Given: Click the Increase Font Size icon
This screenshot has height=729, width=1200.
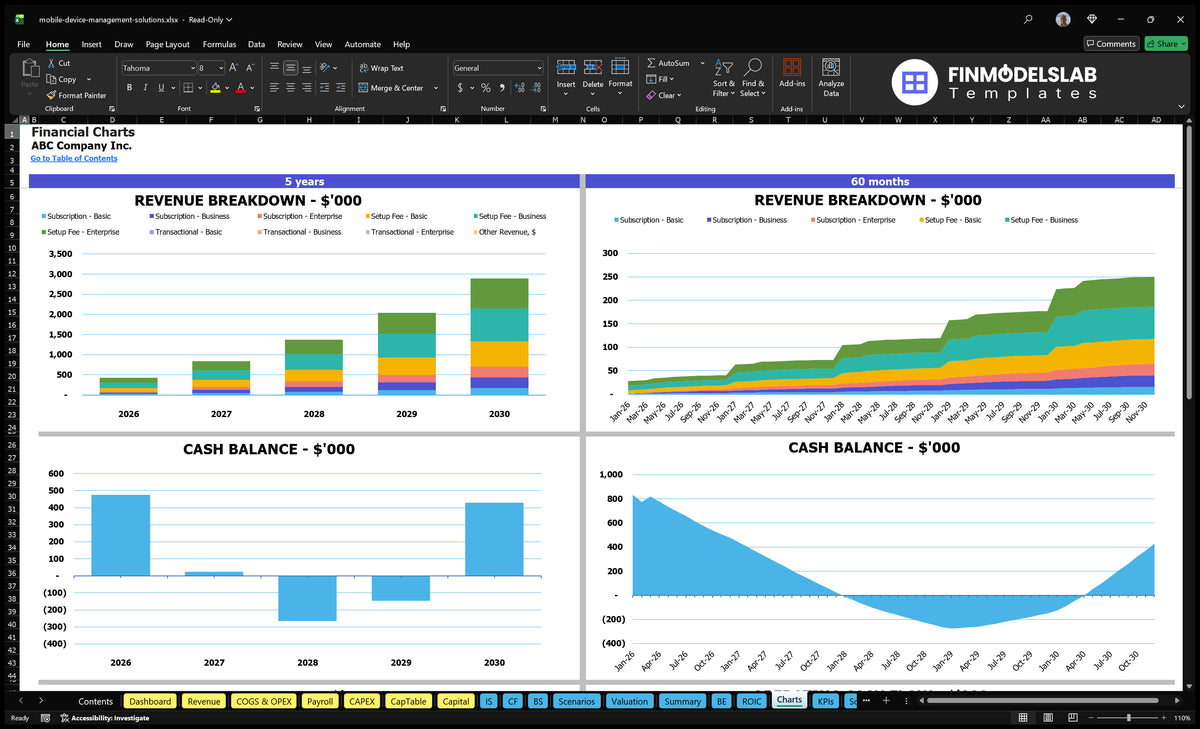Looking at the screenshot, I should (234, 68).
